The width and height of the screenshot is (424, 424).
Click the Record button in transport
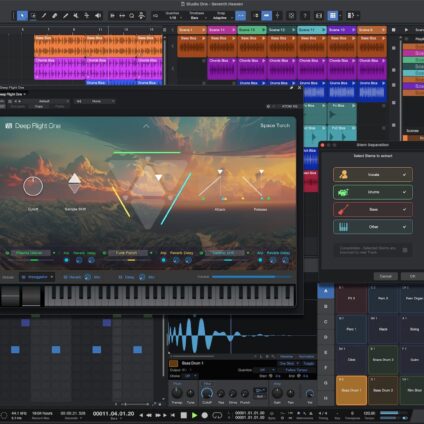(x=205, y=415)
